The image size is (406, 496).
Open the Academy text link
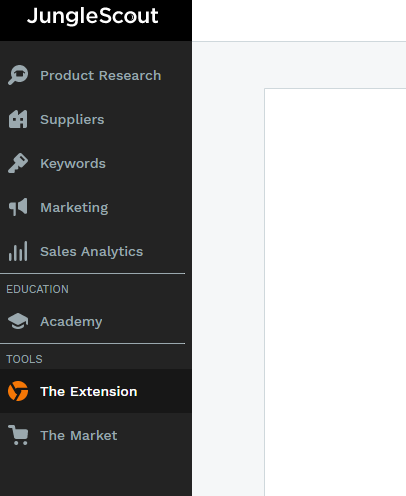click(71, 322)
